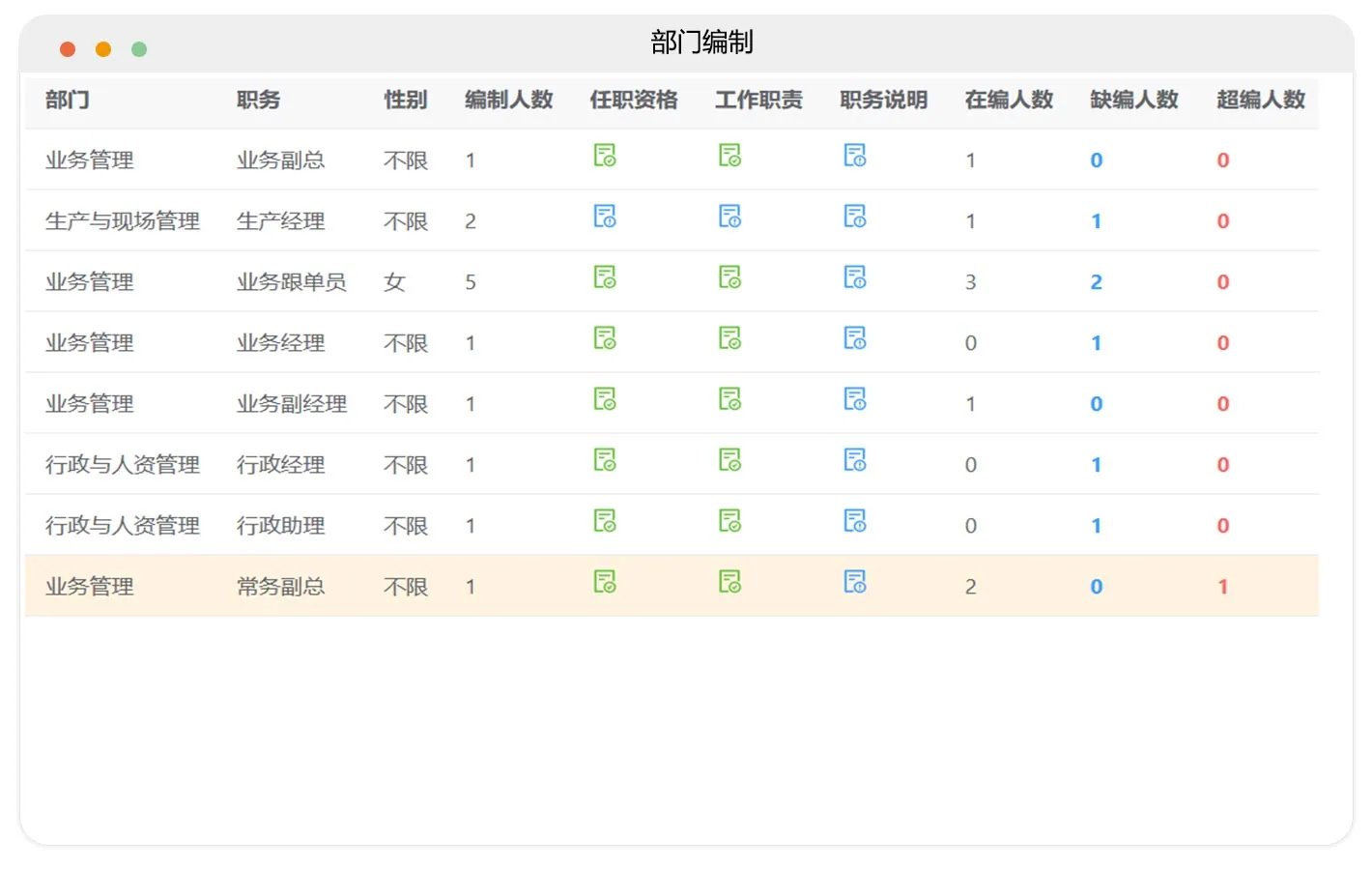The height and width of the screenshot is (870, 1372).
Task: Click the 超编人数 value 1 for 常务副总
Action: click(1223, 587)
